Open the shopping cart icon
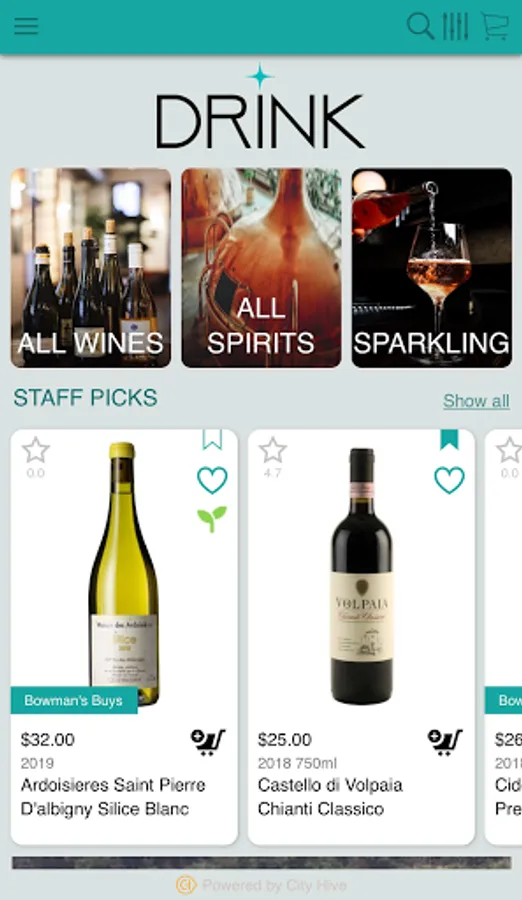Screen dimensions: 522x900 point(494,26)
